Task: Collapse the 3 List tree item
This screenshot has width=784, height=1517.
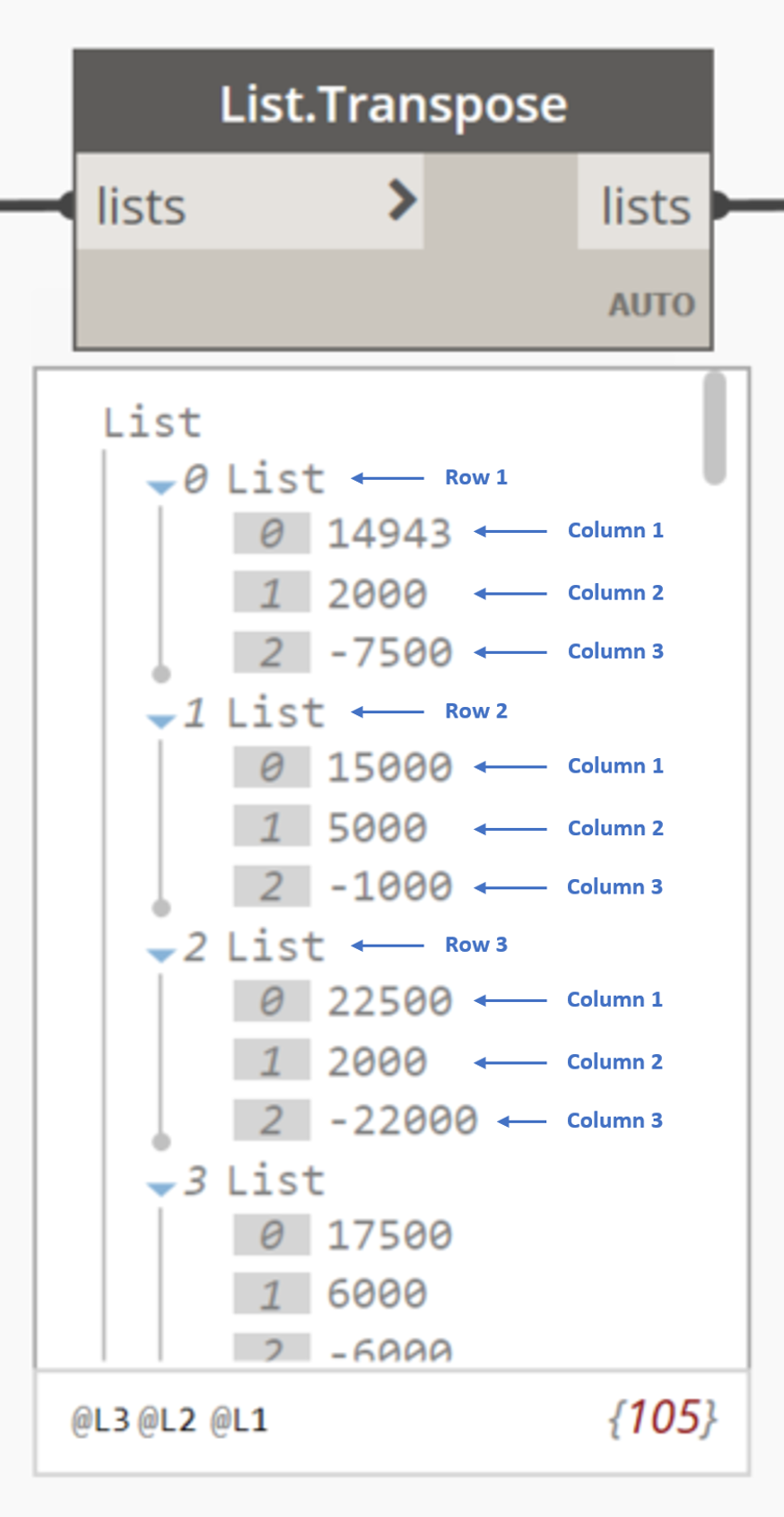Action: click(161, 1189)
